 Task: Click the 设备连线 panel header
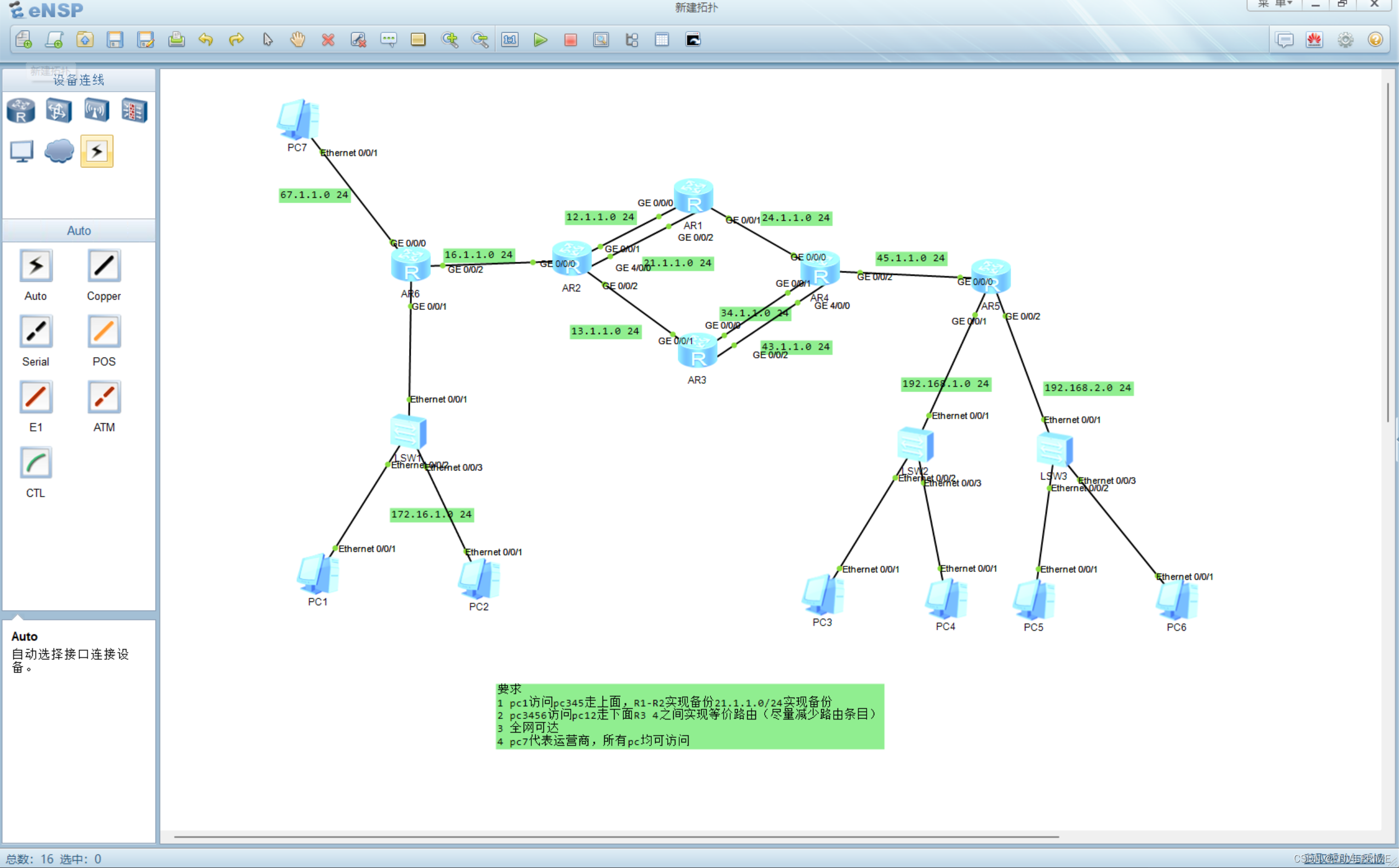pyautogui.click(x=79, y=81)
